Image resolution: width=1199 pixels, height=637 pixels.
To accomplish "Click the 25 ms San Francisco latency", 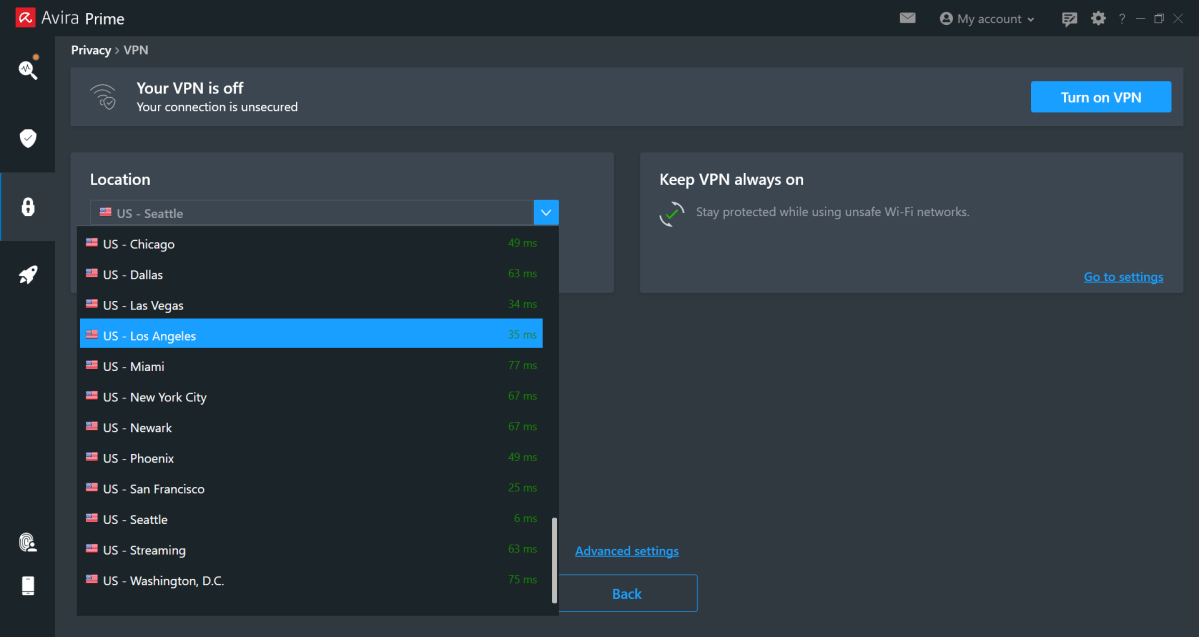I will click(x=522, y=488).
